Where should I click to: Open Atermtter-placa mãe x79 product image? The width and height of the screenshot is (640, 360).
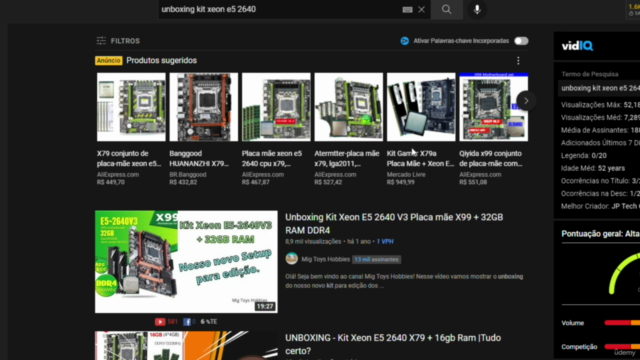(349, 107)
